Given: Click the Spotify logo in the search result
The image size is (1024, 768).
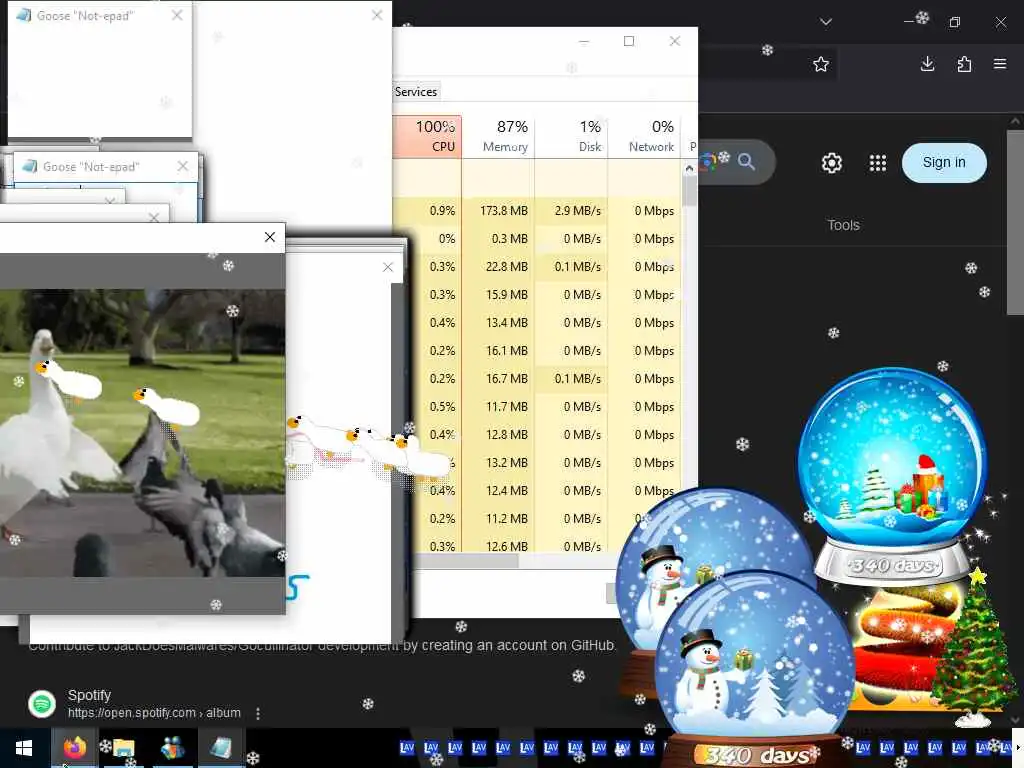Looking at the screenshot, I should [42, 704].
